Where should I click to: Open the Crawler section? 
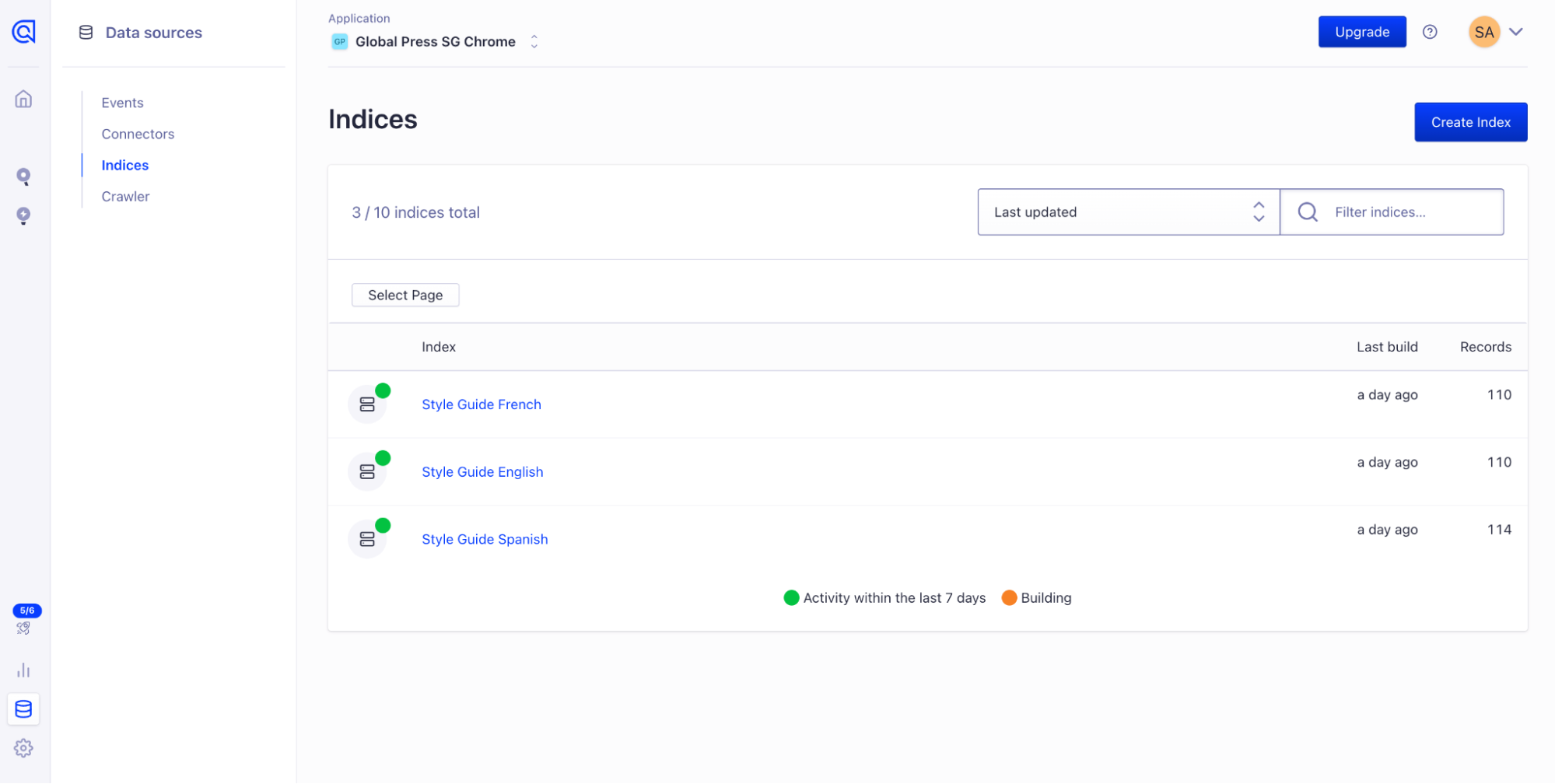coord(125,196)
